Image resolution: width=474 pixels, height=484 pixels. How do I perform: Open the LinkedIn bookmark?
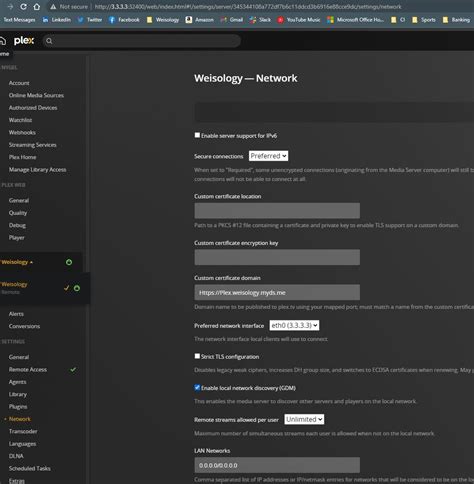click(57, 20)
